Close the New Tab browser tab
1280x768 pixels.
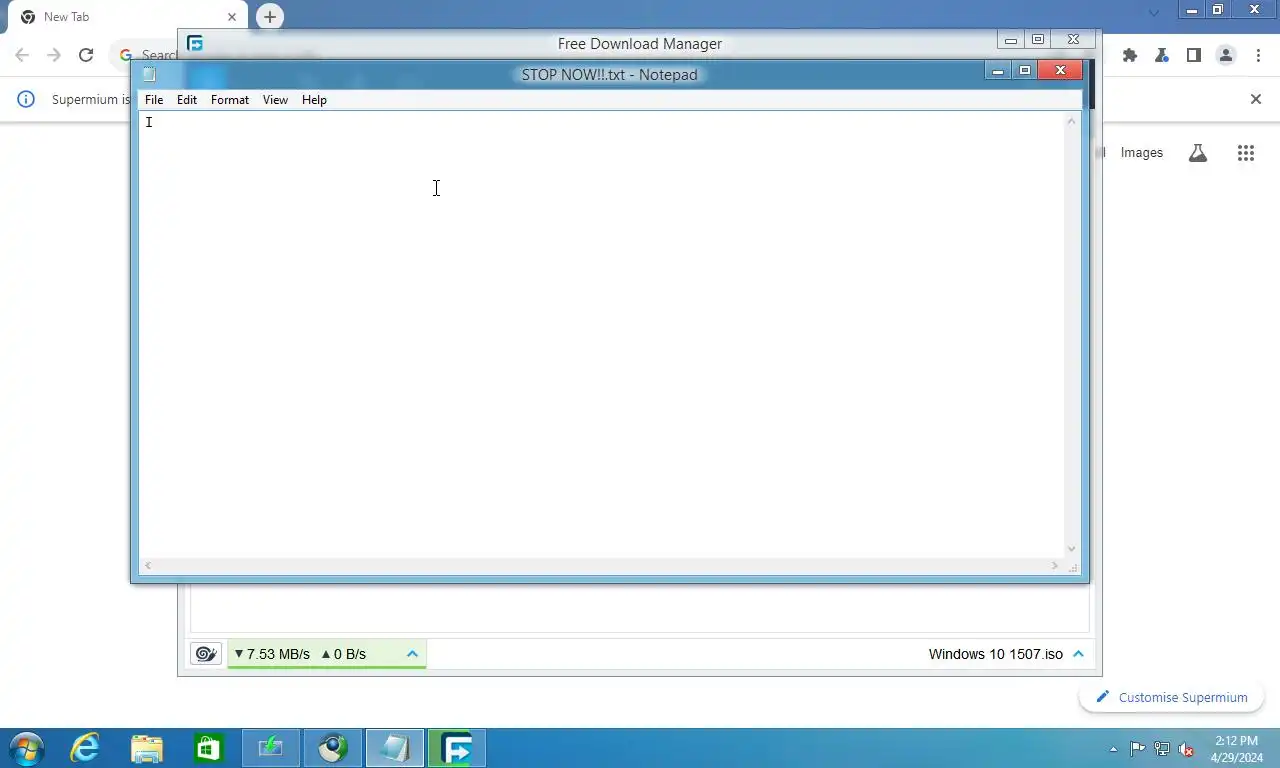[232, 17]
